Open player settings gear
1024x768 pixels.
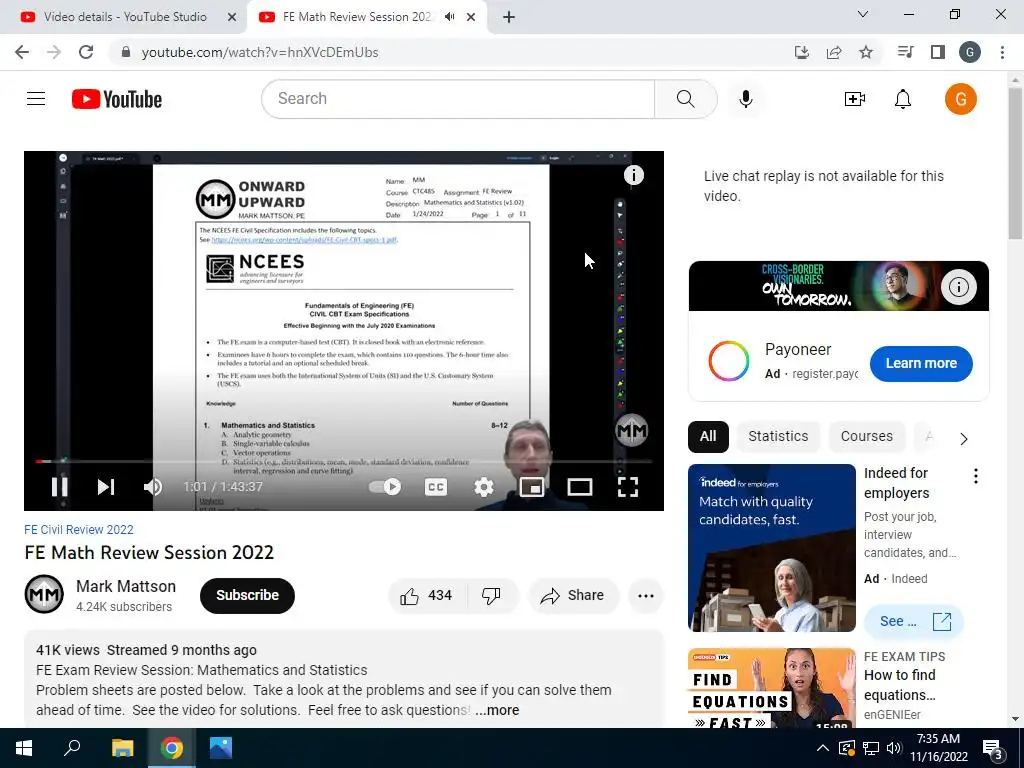click(484, 487)
